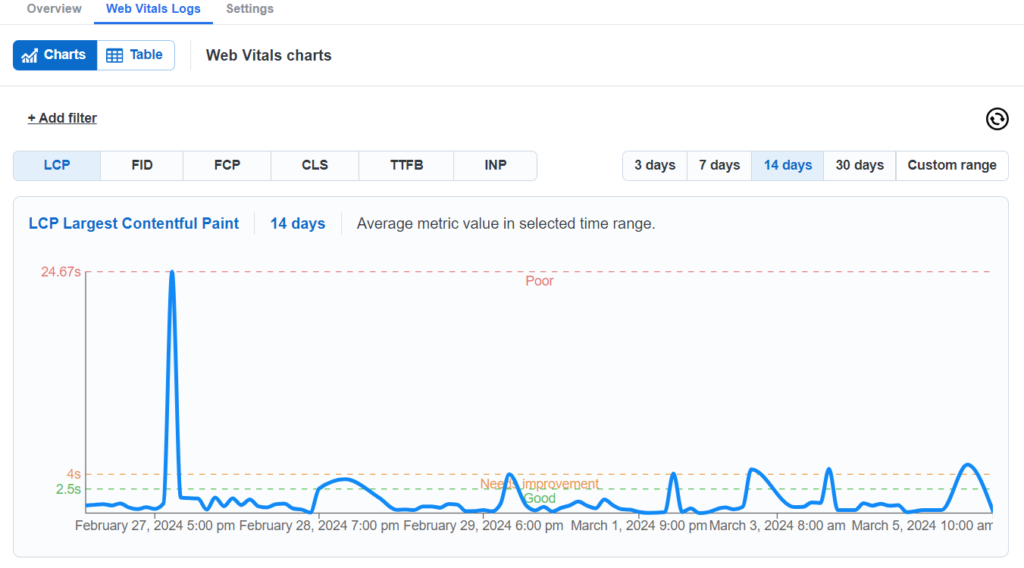The height and width of the screenshot is (568, 1024).
Task: Click the February 27, 2024 5:00 pm label
Action: tap(155, 526)
